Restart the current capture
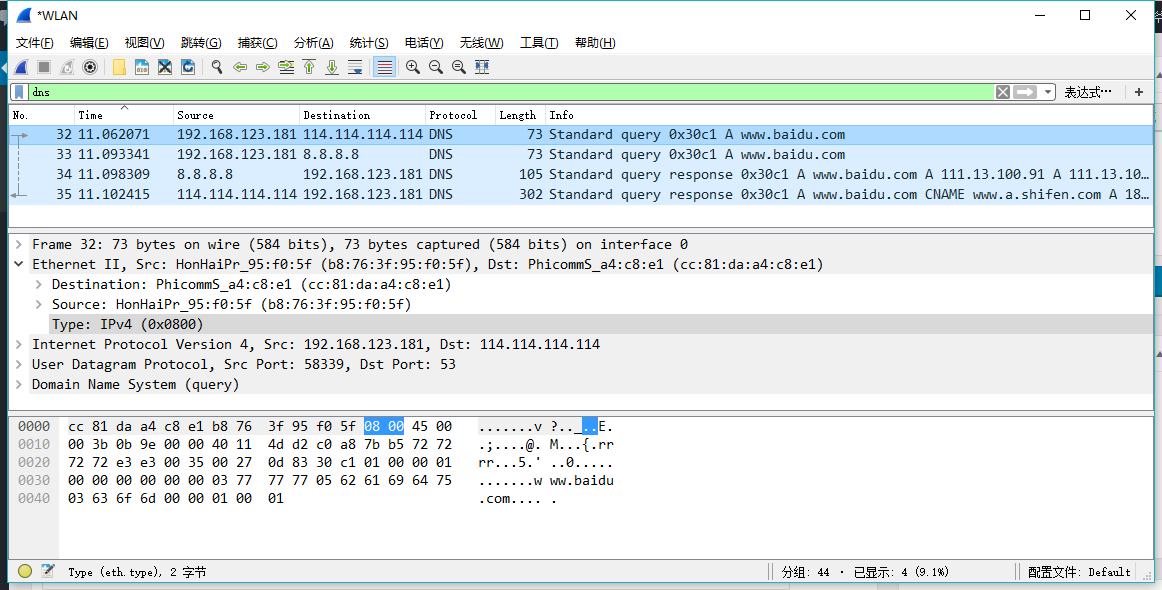This screenshot has width=1162, height=590. (67, 67)
